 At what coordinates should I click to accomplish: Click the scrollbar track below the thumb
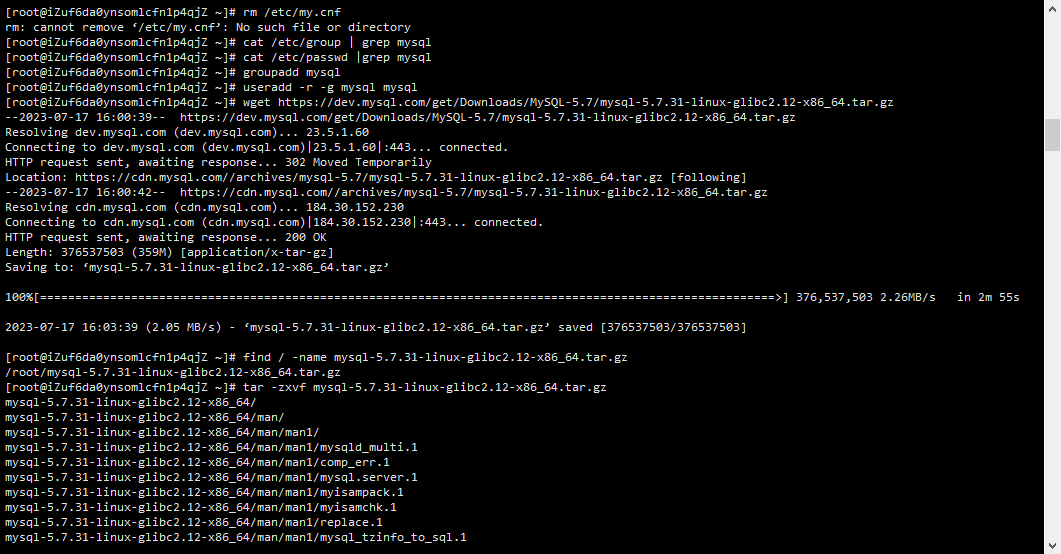click(x=1052, y=345)
